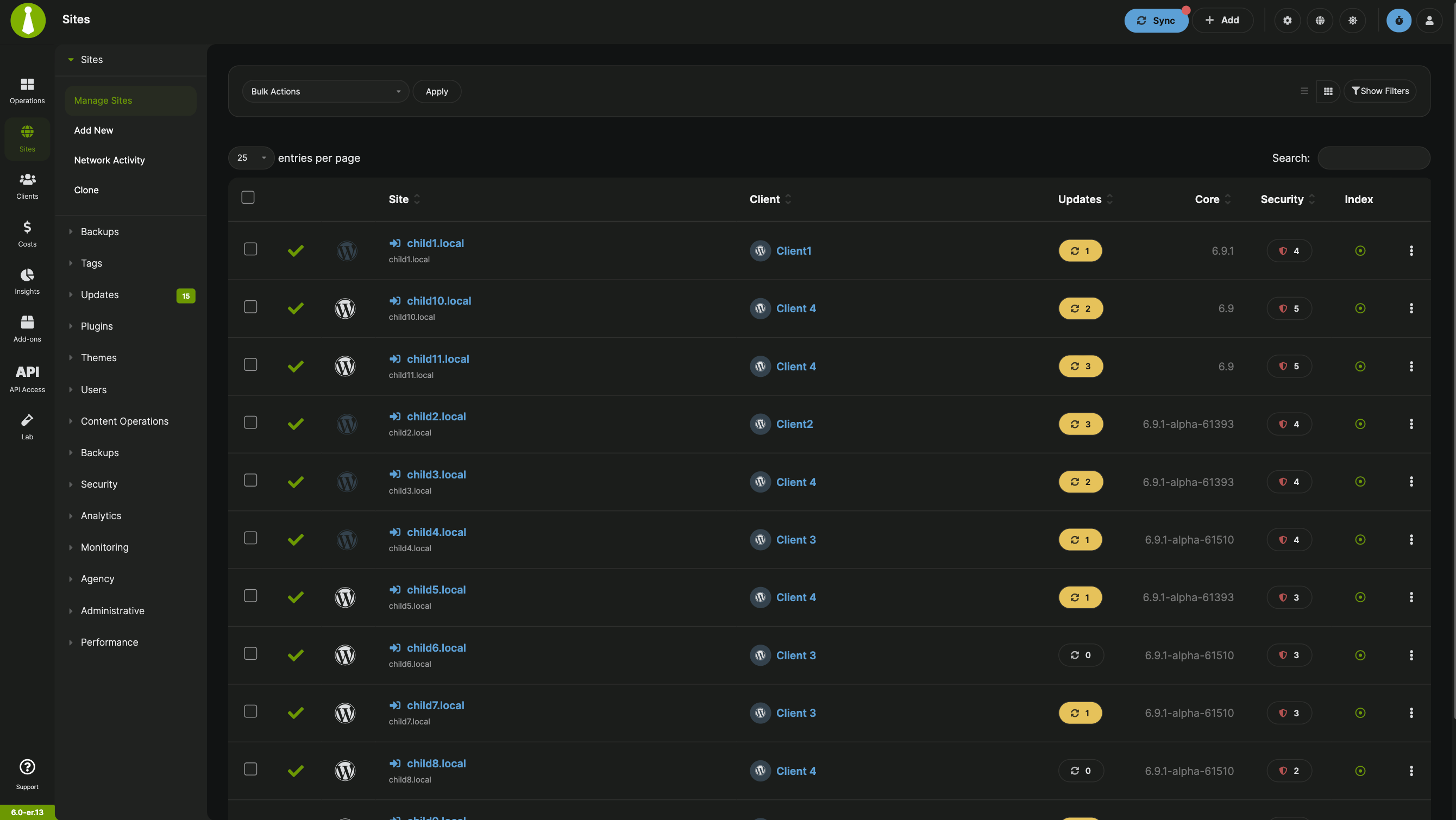The width and height of the screenshot is (1456, 820).
Task: Toggle the select-all sites checkbox
Action: point(248,197)
